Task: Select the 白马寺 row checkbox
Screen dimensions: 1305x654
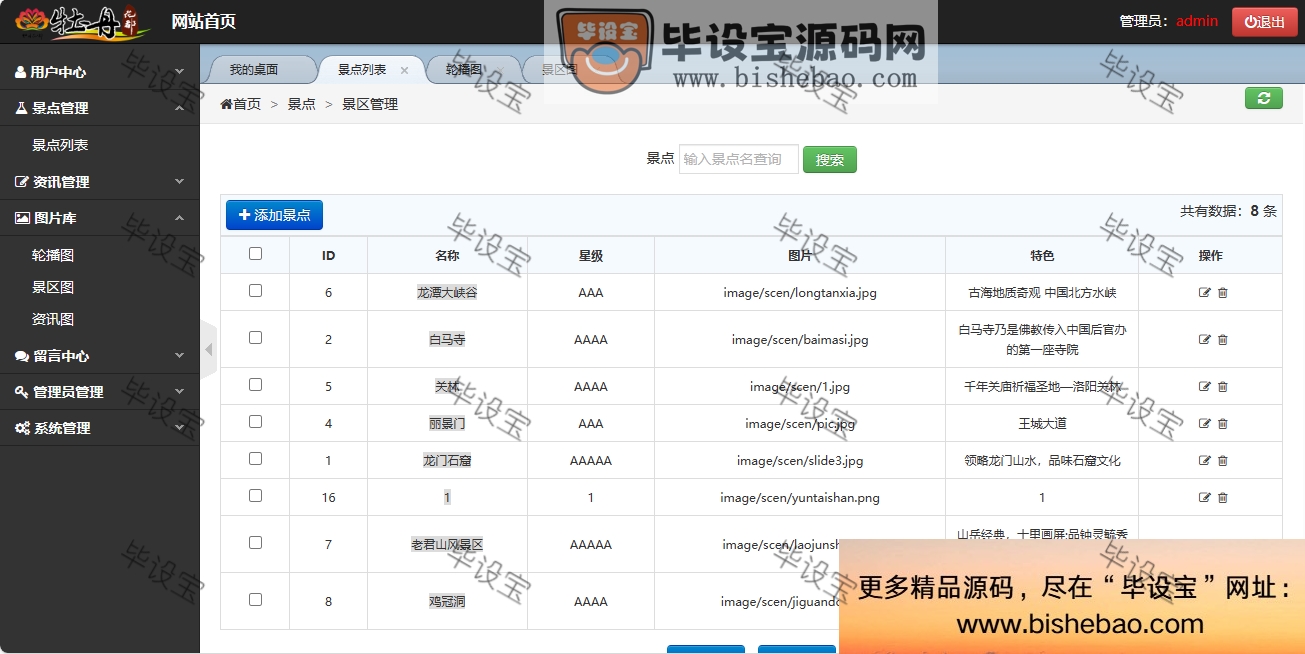Action: (x=255, y=338)
